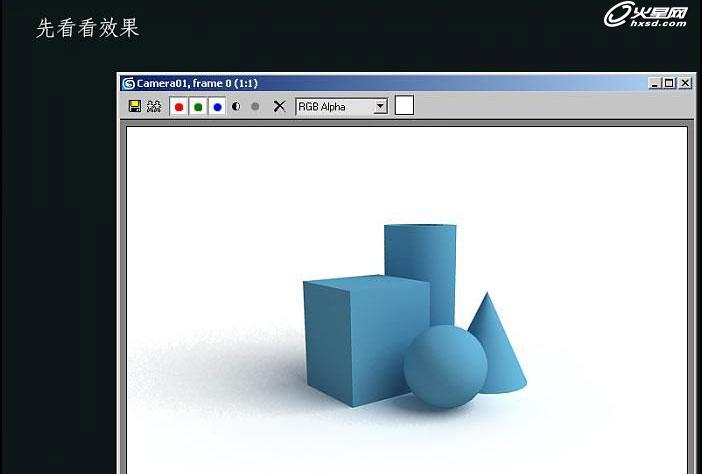Minimize the Camera01 render window
The image size is (702, 474).
coord(655,83)
